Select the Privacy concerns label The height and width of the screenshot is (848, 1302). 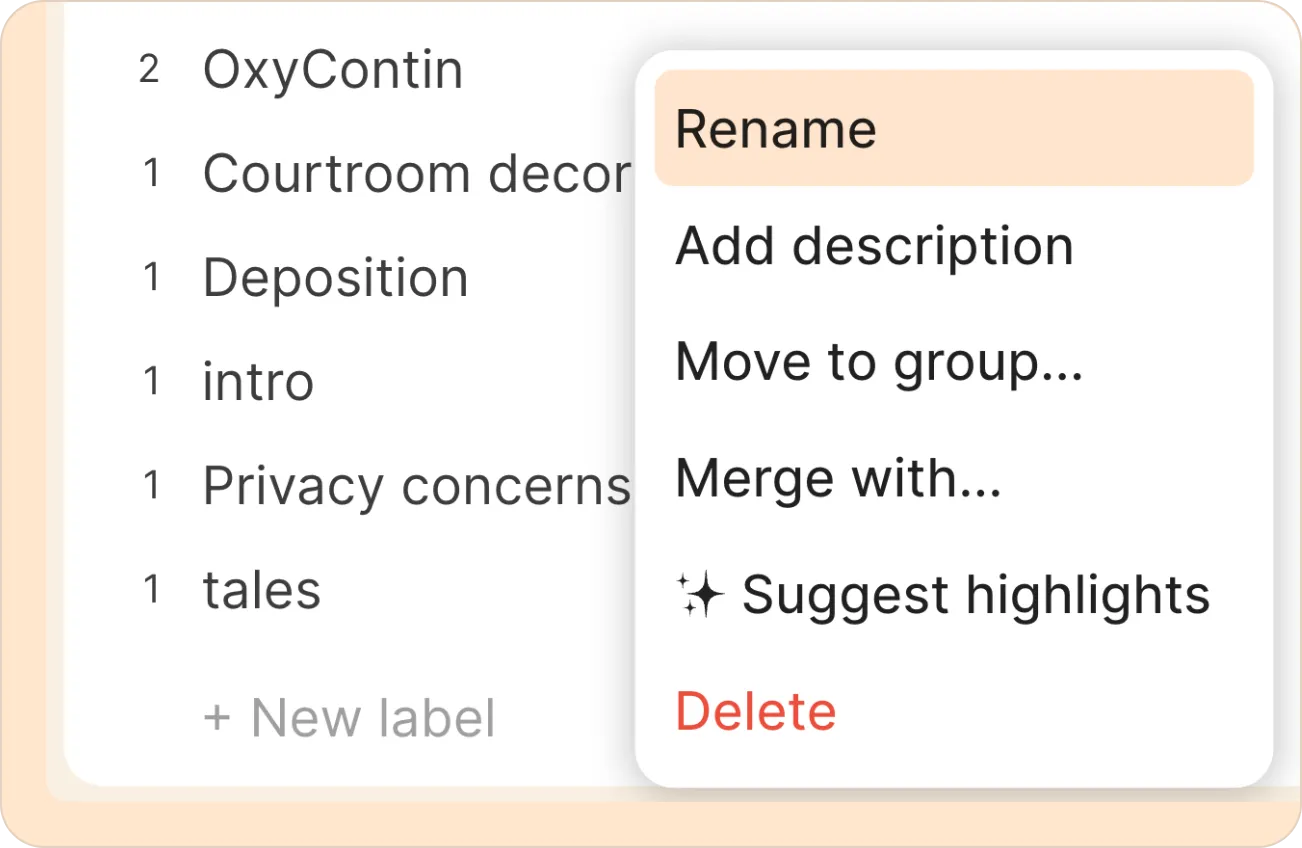coord(416,487)
